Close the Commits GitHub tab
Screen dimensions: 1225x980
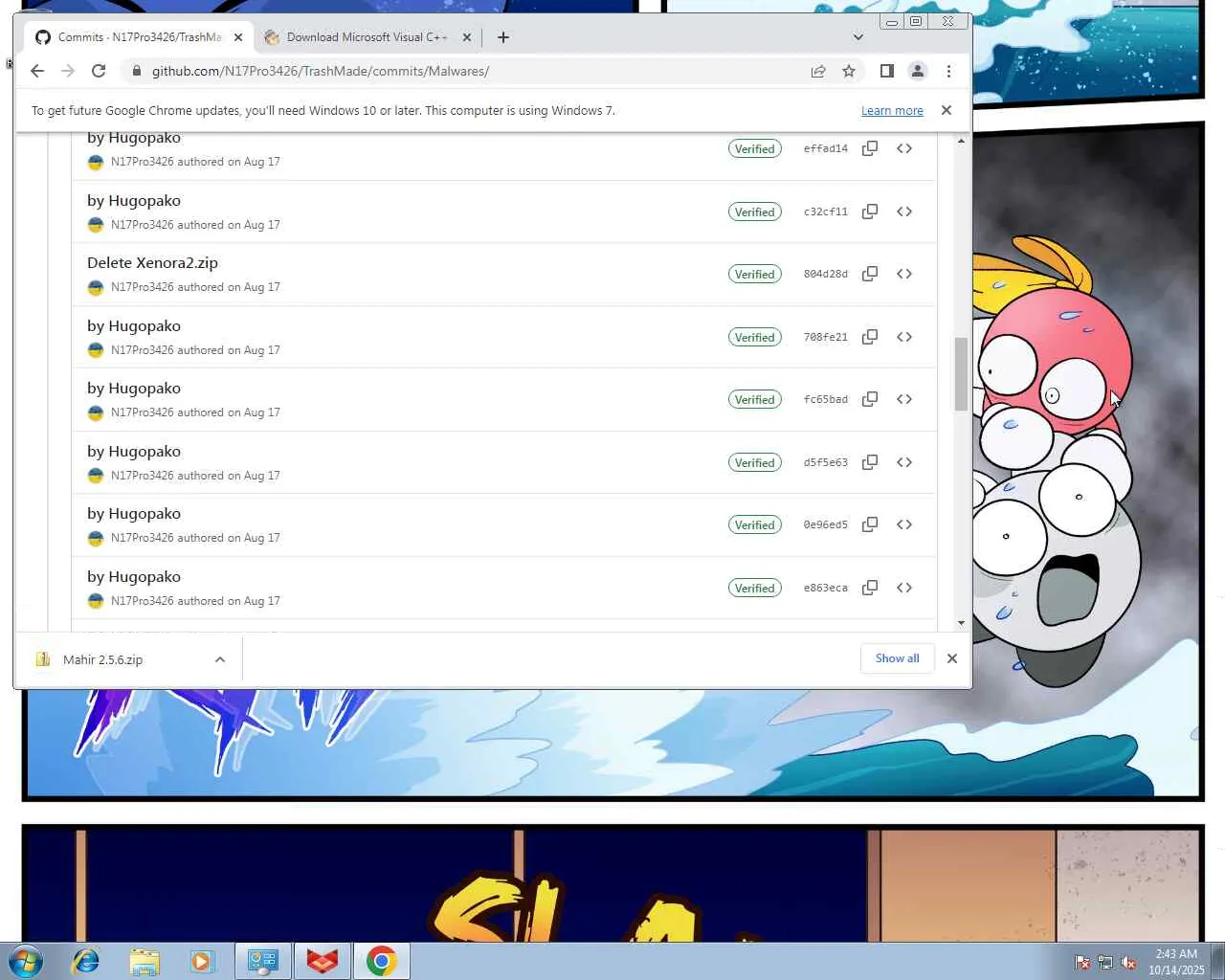238,37
